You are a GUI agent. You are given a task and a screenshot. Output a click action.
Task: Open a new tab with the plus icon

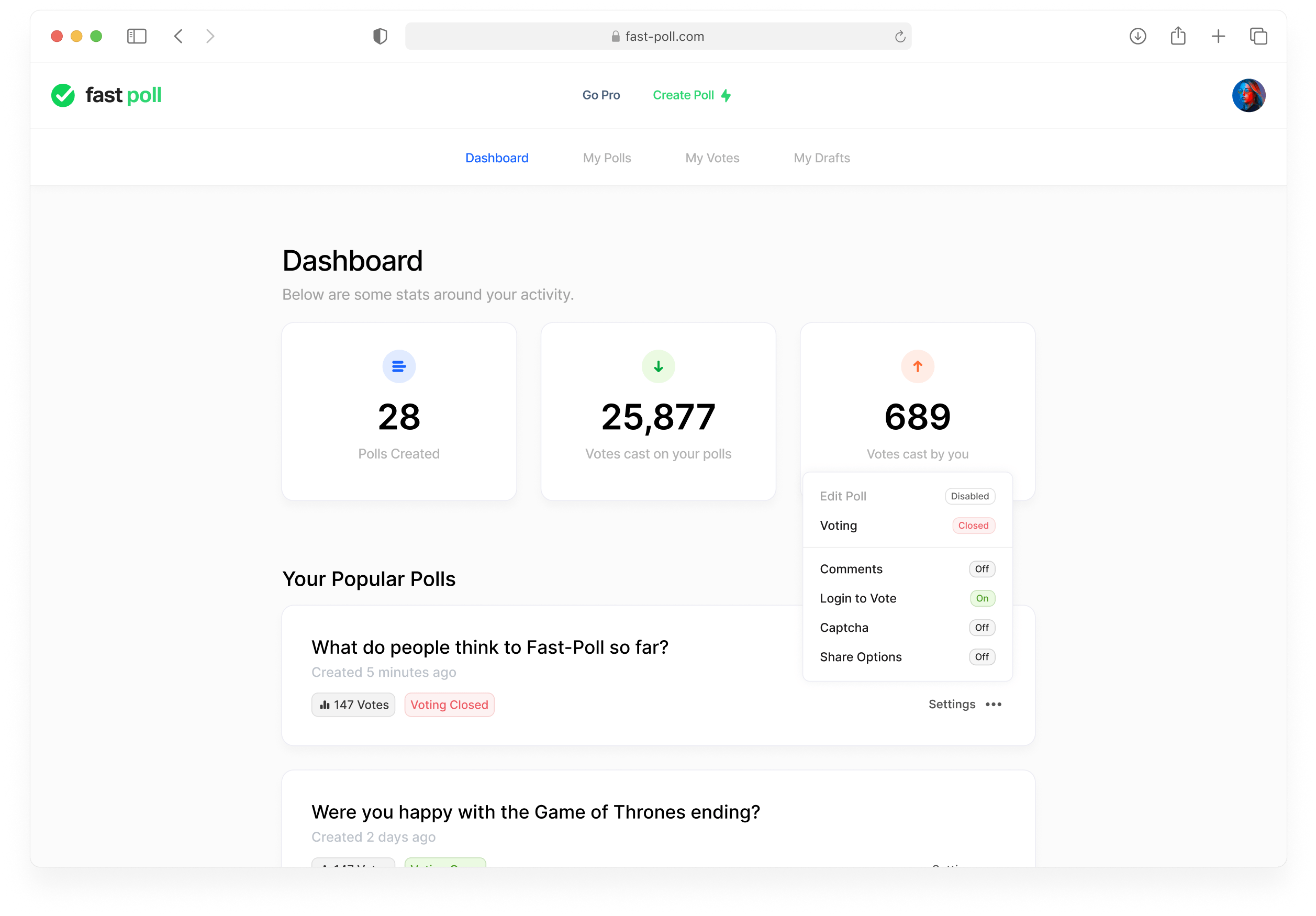tap(1218, 37)
